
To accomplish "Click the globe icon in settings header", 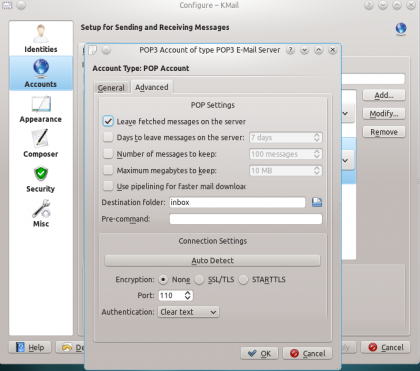I will 401,29.
